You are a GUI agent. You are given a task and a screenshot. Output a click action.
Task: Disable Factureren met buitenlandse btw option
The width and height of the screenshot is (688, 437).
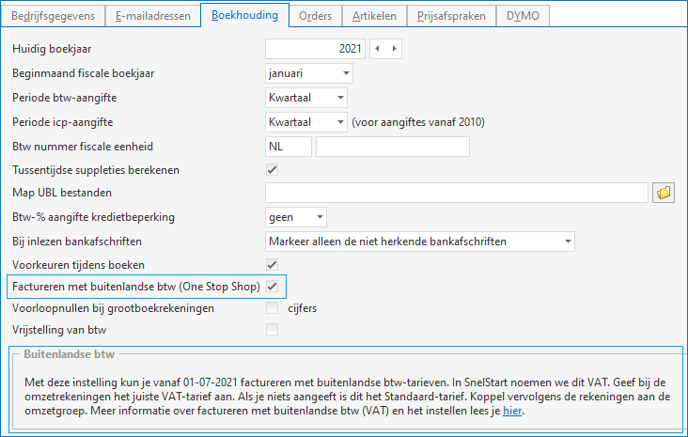[x=272, y=287]
